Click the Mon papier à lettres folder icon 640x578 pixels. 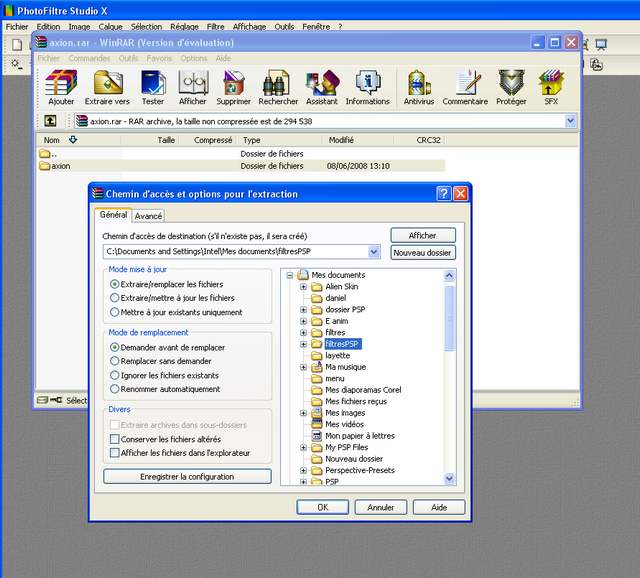coord(317,436)
